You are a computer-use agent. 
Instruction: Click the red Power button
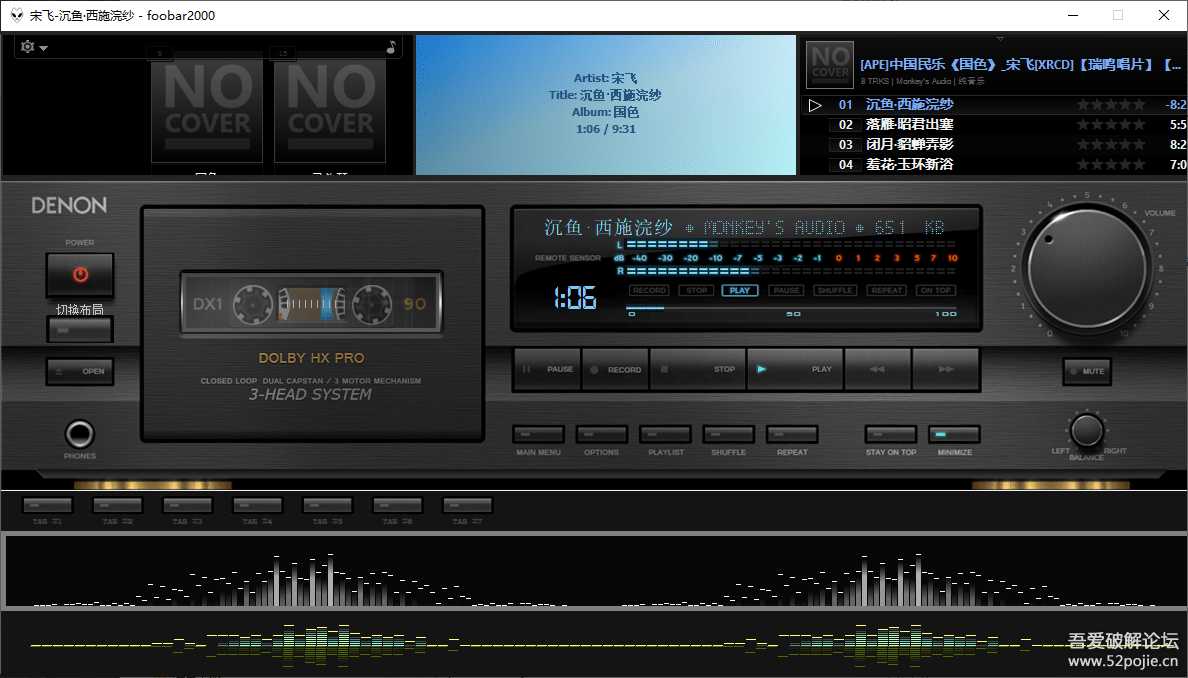[80, 274]
